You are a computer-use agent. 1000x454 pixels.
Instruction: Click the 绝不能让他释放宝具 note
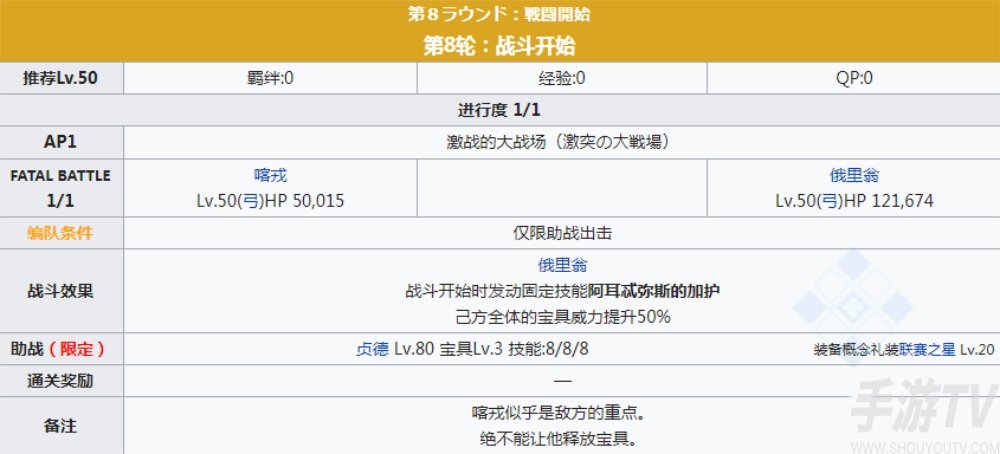click(x=559, y=439)
